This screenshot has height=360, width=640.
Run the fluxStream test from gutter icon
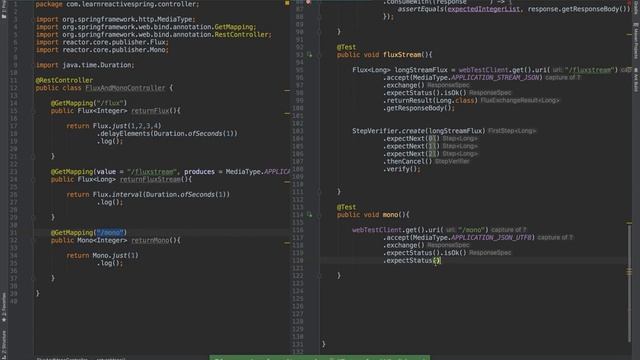[x=309, y=55]
